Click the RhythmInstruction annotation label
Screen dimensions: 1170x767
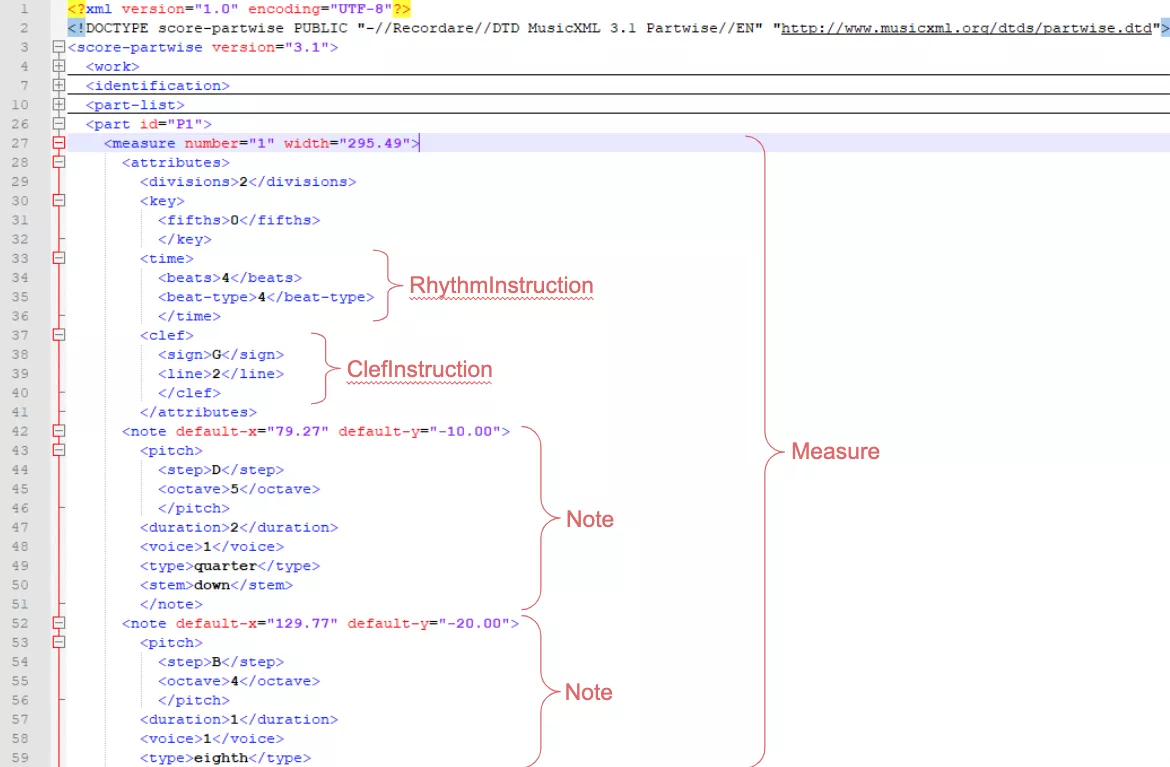pyautogui.click(x=500, y=285)
